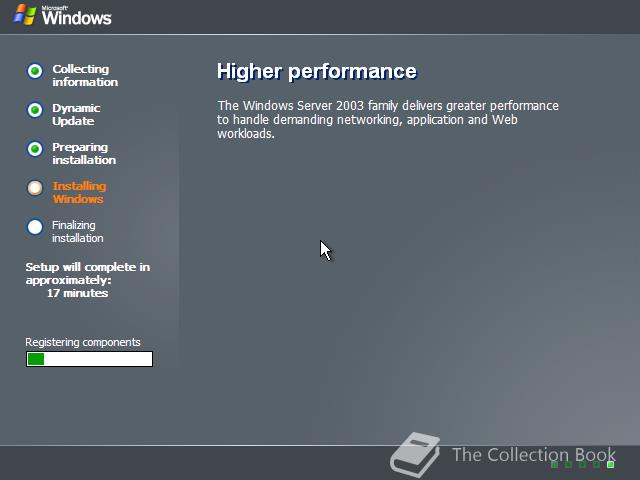Click the Windows wordmark in the header
Screen dimensions: 640x480
pos(76,18)
